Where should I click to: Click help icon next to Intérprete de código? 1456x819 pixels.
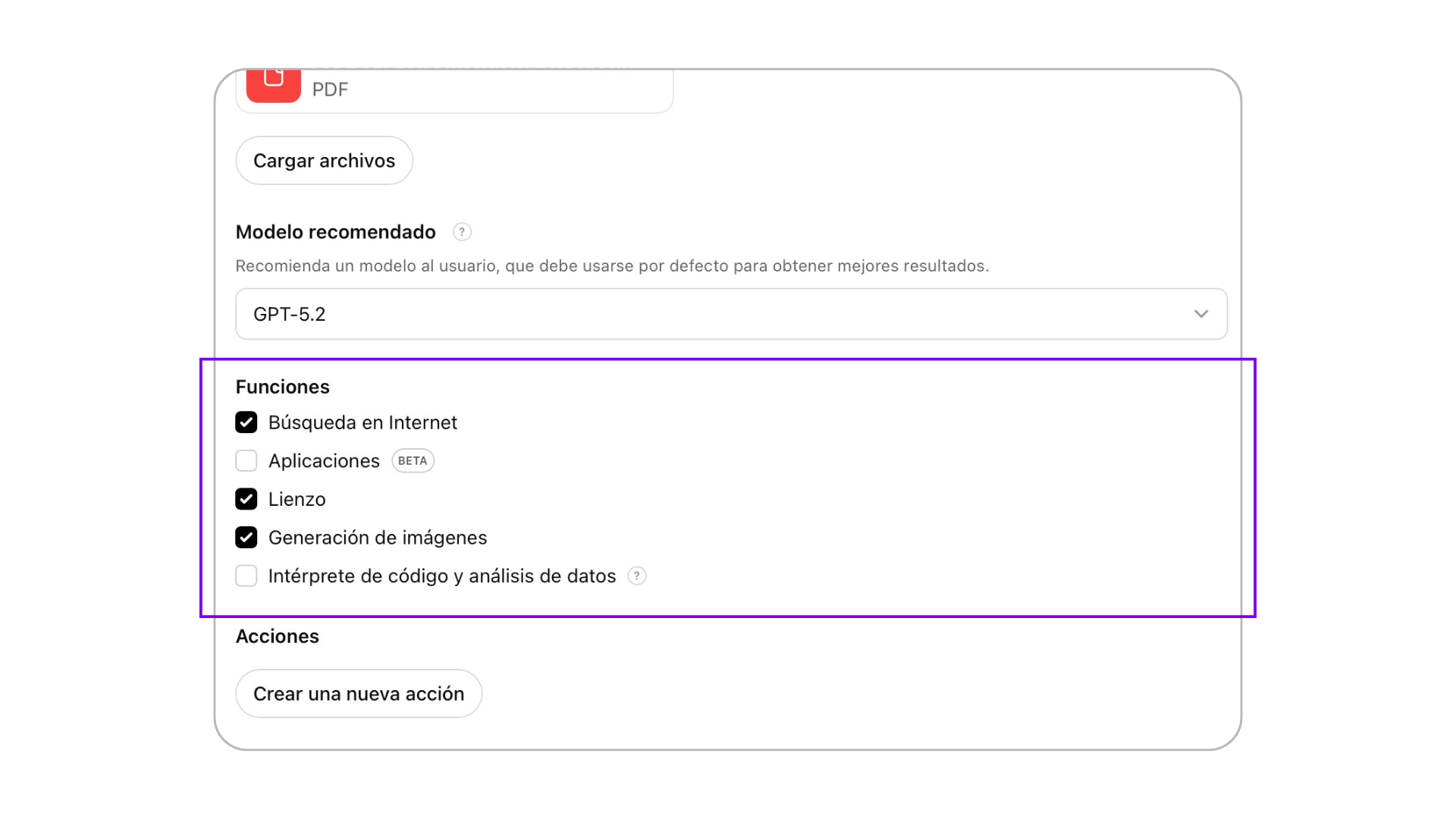(637, 576)
